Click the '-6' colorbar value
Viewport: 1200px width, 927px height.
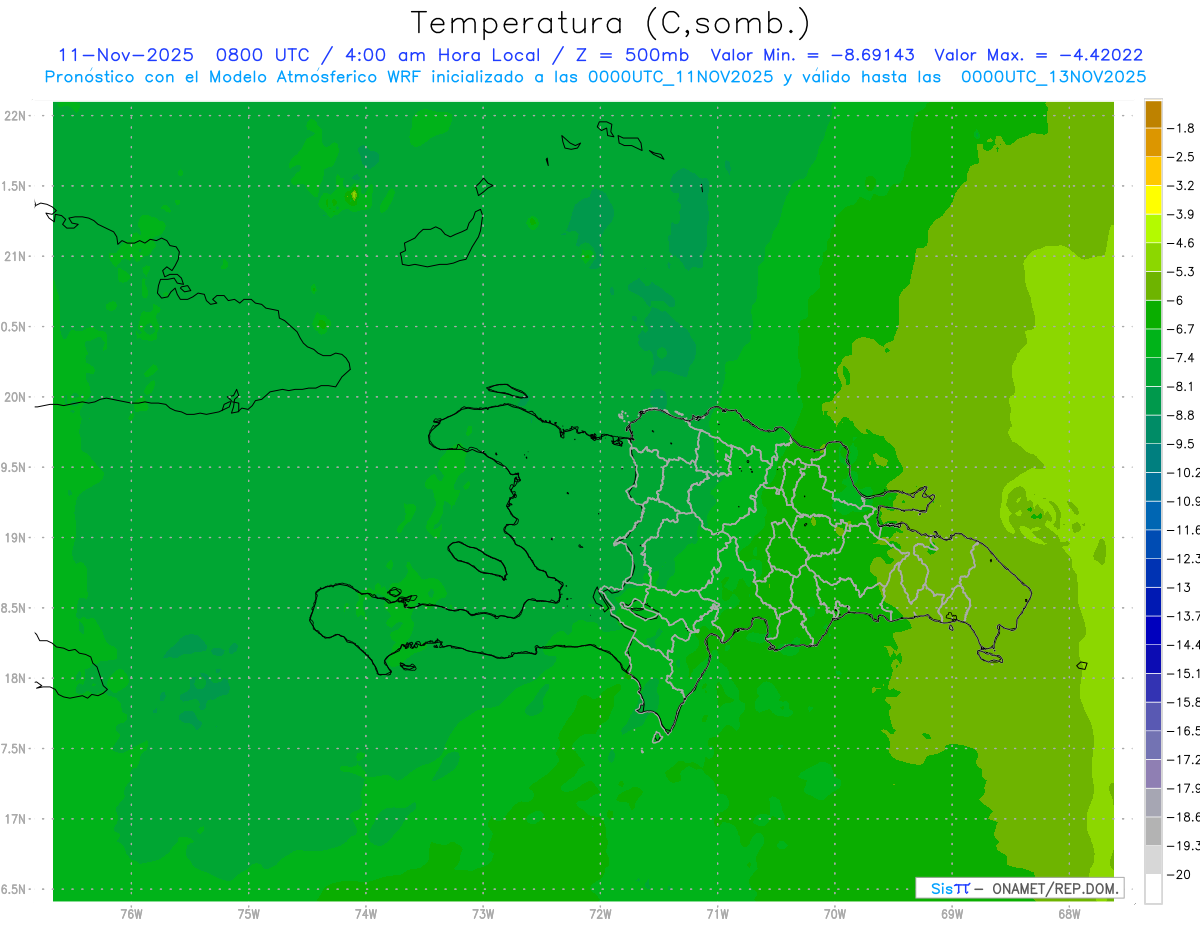(x=1177, y=300)
